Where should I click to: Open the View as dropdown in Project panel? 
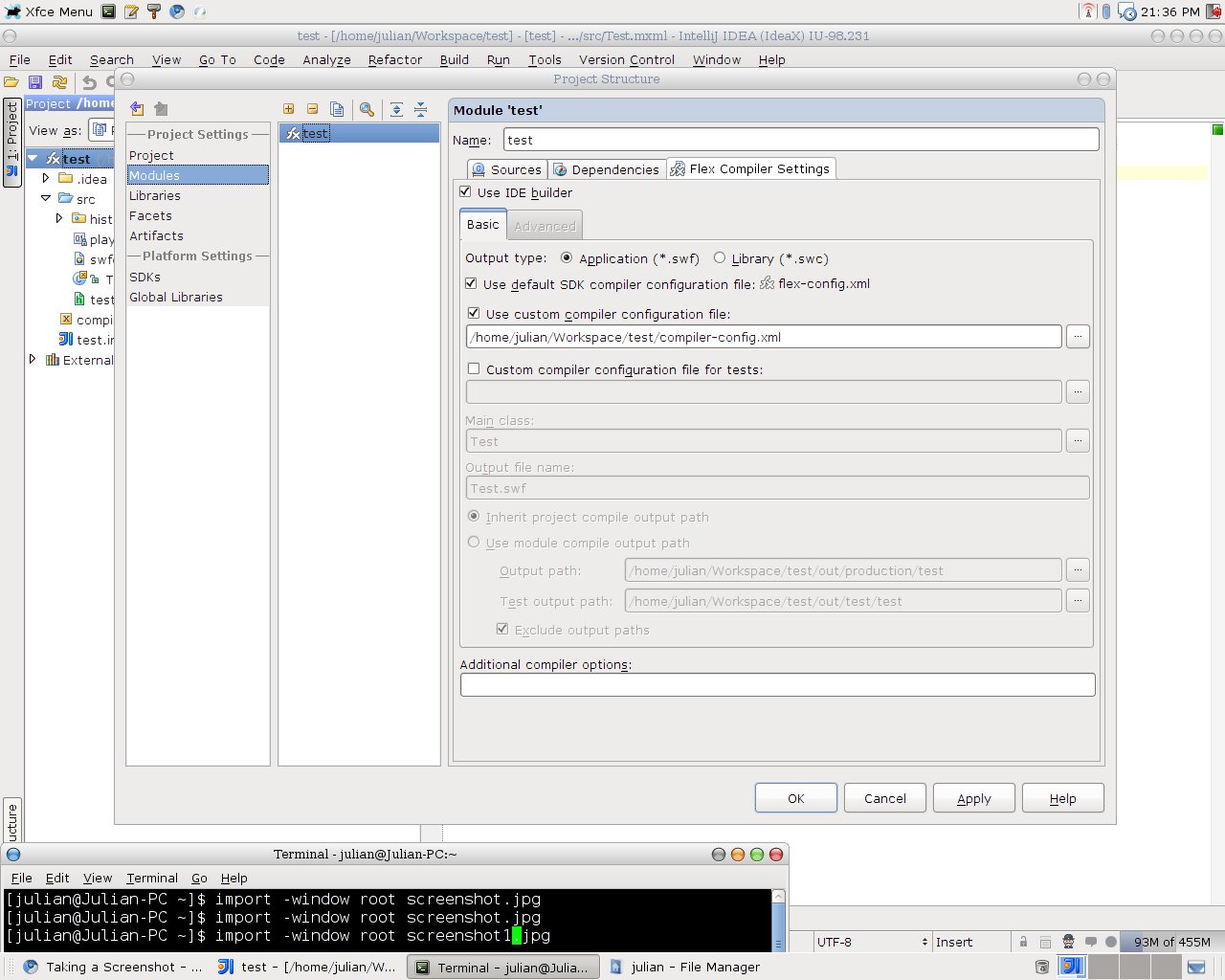101,130
